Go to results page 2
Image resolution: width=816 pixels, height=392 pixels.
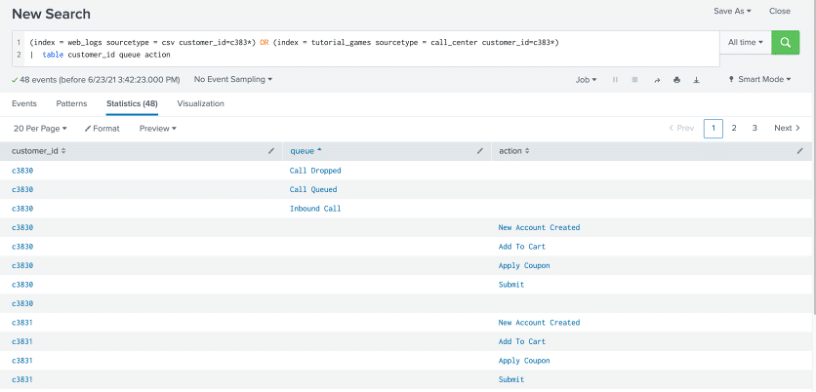pos(734,128)
